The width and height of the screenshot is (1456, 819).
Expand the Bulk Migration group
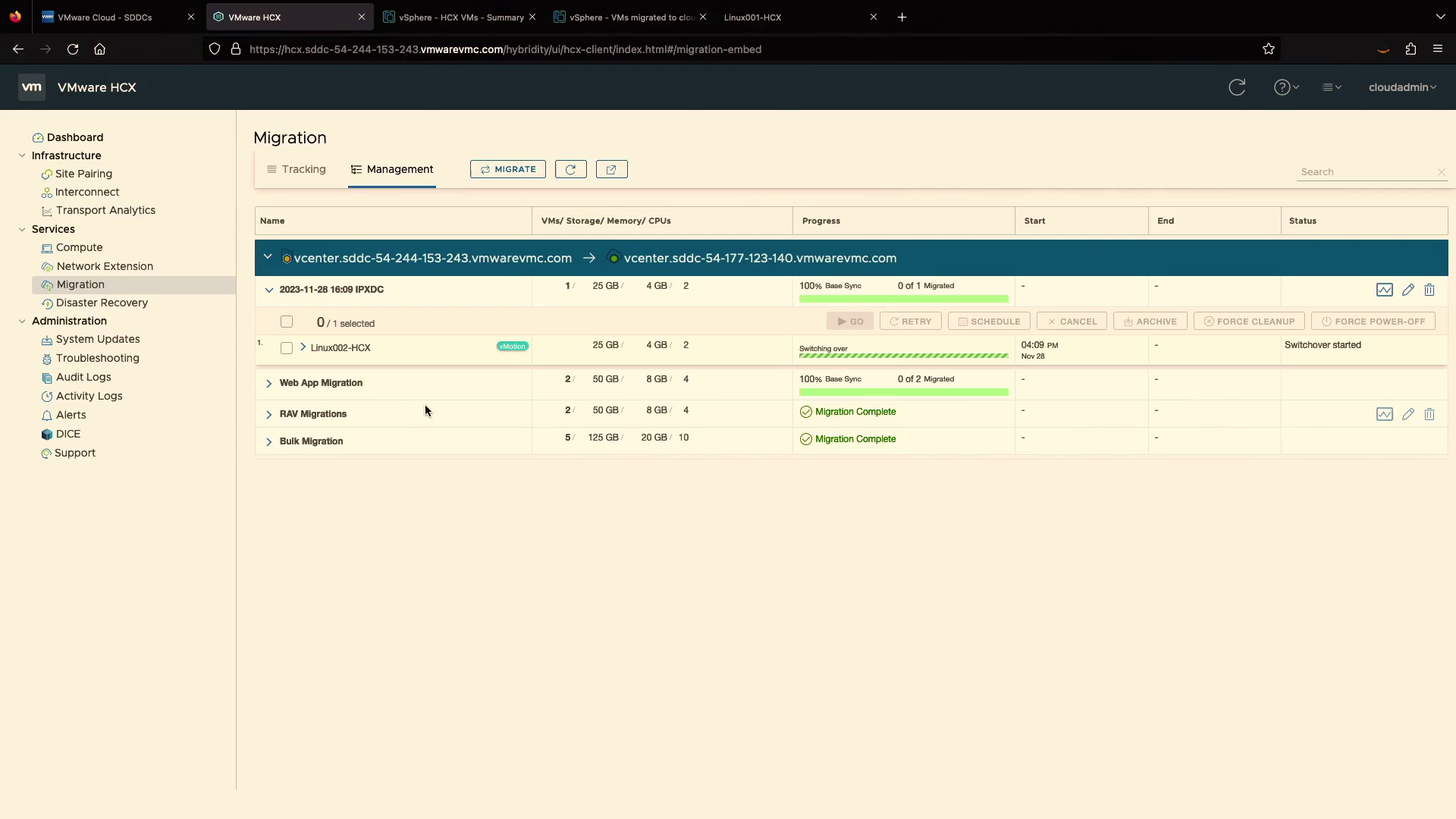pyautogui.click(x=268, y=441)
